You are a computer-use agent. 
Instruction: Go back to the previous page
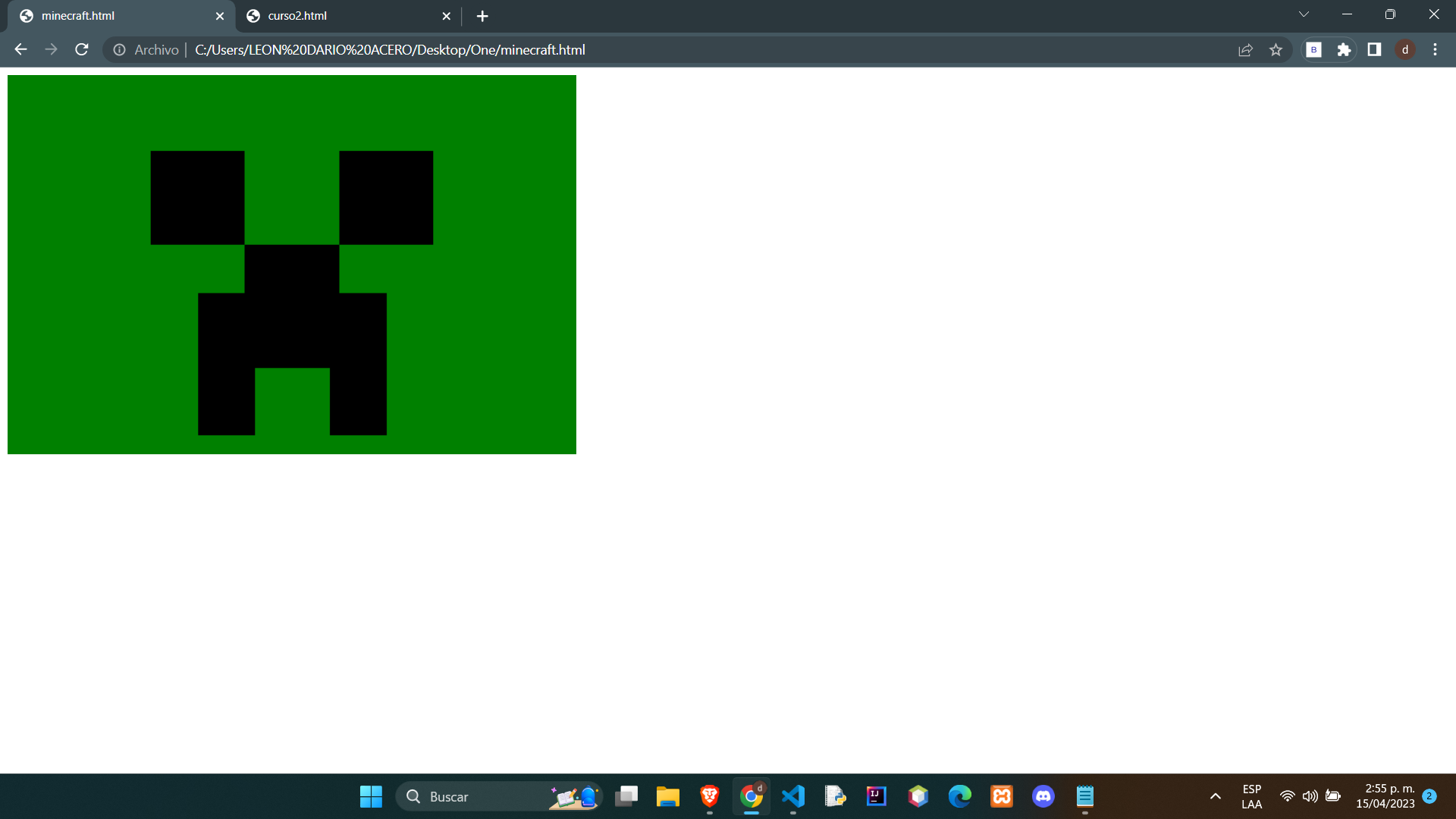coord(20,50)
